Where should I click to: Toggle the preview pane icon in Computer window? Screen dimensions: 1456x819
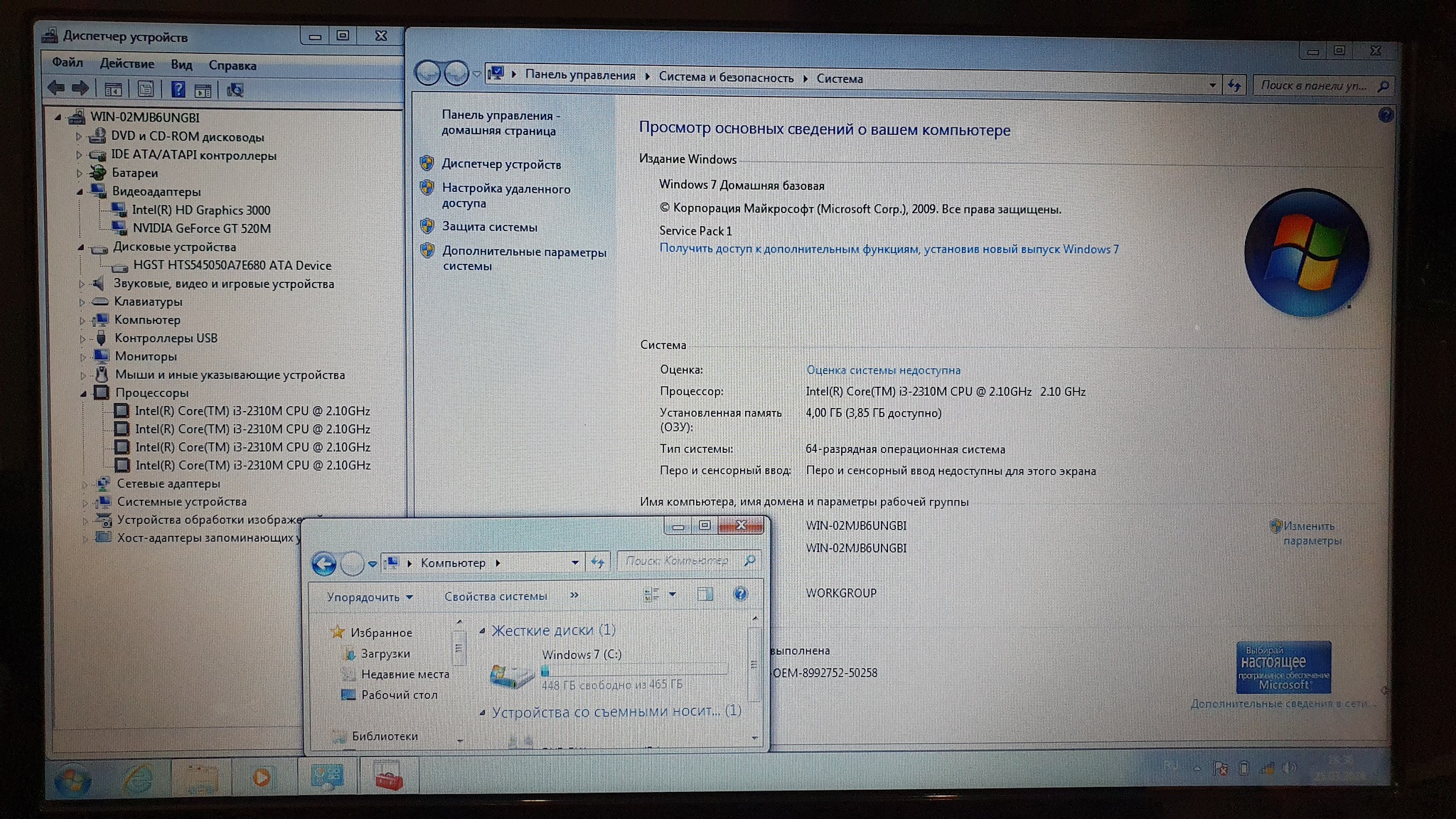(x=705, y=594)
